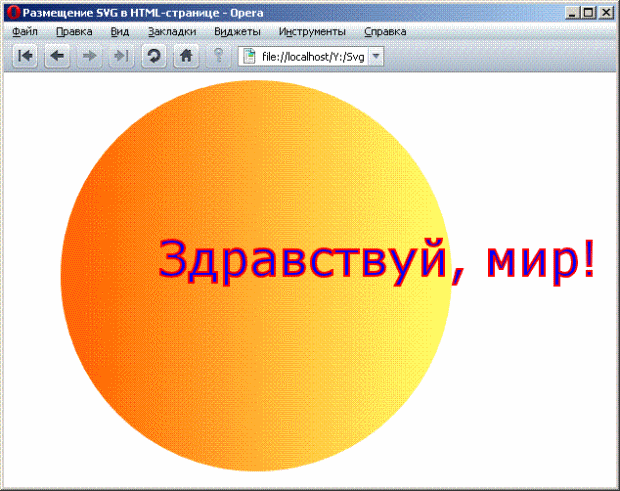This screenshot has width=620, height=491.
Task: Go back with the Back arrow
Action: click(57, 56)
